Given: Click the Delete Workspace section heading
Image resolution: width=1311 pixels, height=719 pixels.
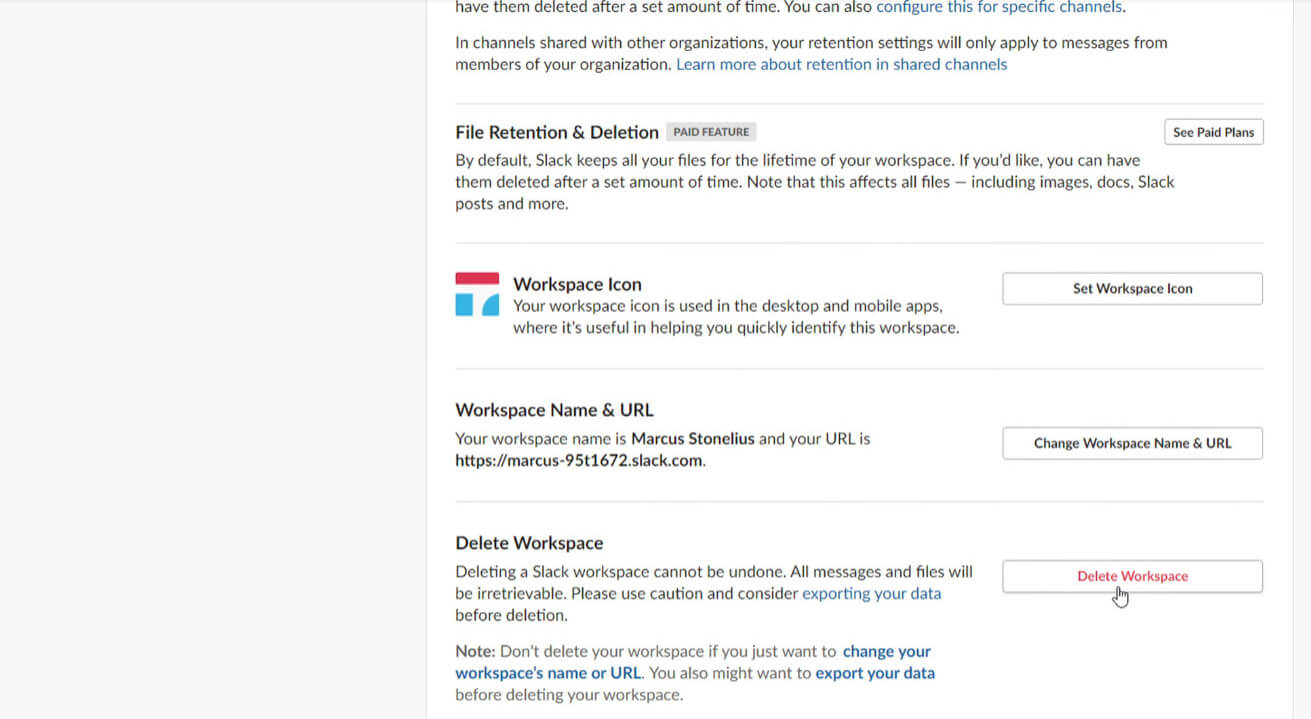Looking at the screenshot, I should 529,542.
